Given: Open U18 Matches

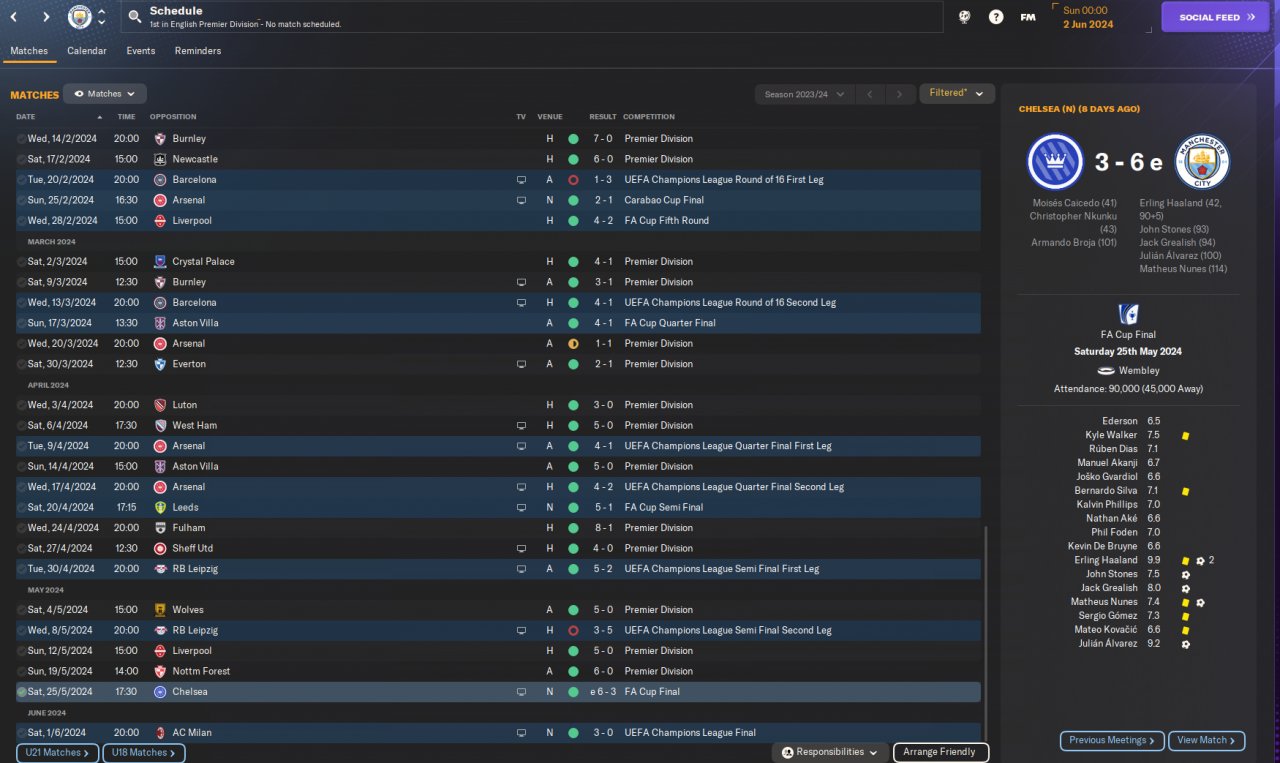Looking at the screenshot, I should pos(143,753).
